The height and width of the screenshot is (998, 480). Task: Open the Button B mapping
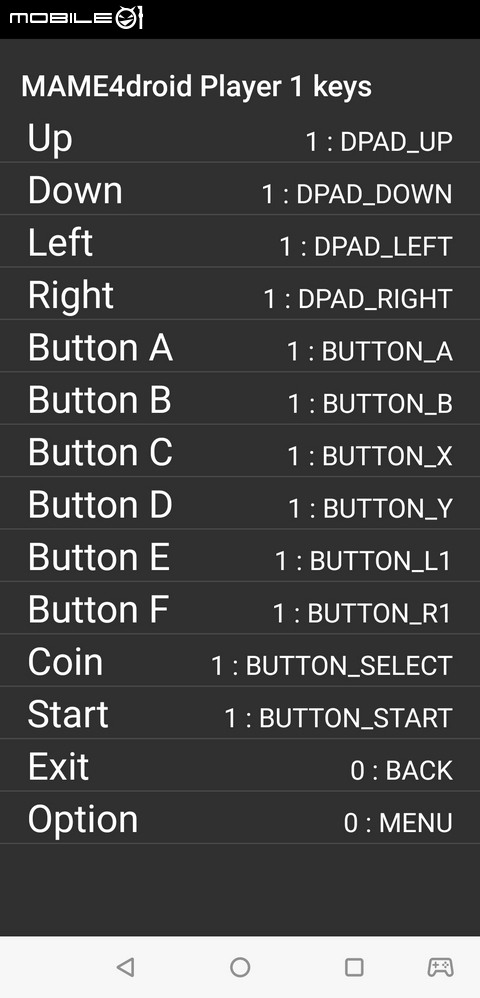pos(240,399)
